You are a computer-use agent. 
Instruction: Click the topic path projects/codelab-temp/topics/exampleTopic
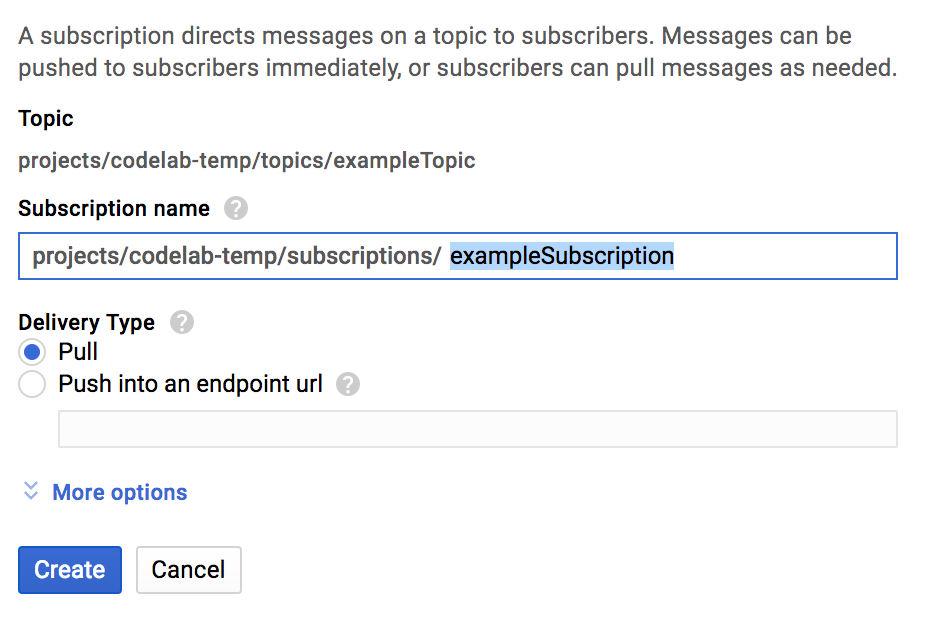coord(246,161)
